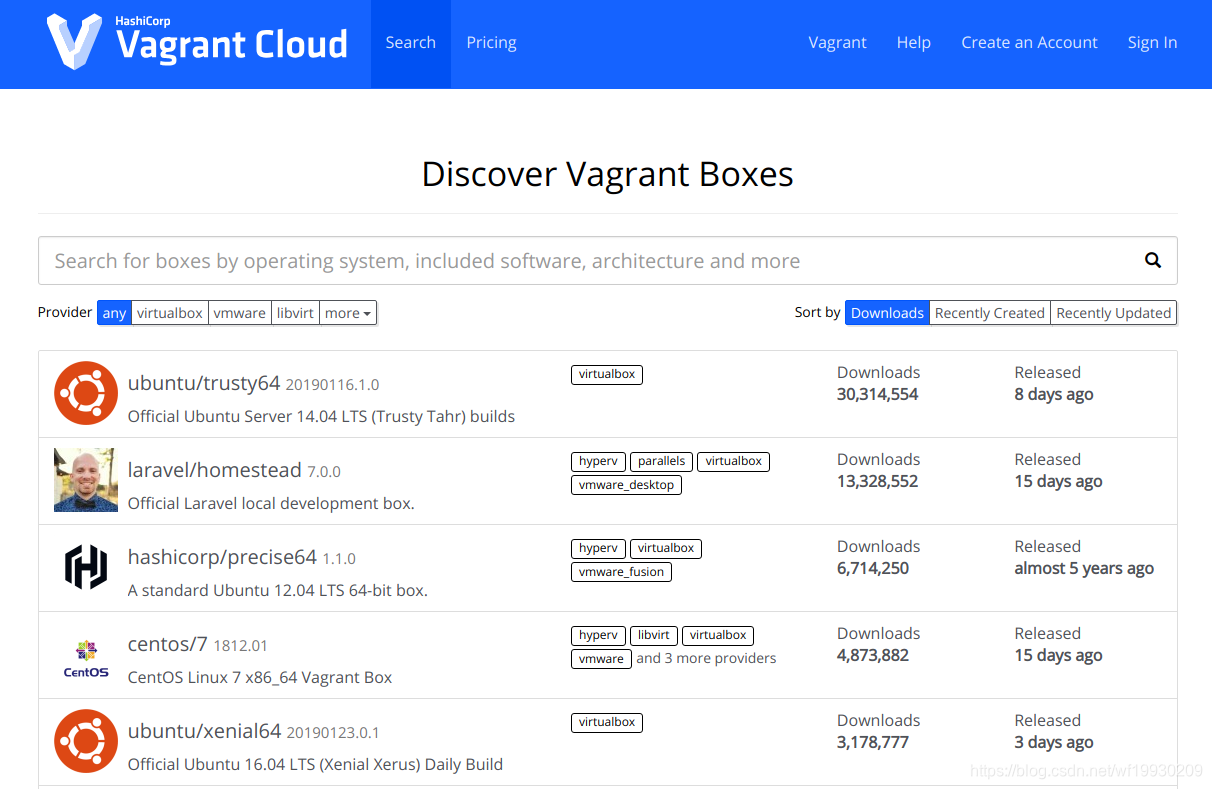Open ubuntu/trusty64 Ubuntu logo icon
The image size is (1212, 789).
(86, 393)
